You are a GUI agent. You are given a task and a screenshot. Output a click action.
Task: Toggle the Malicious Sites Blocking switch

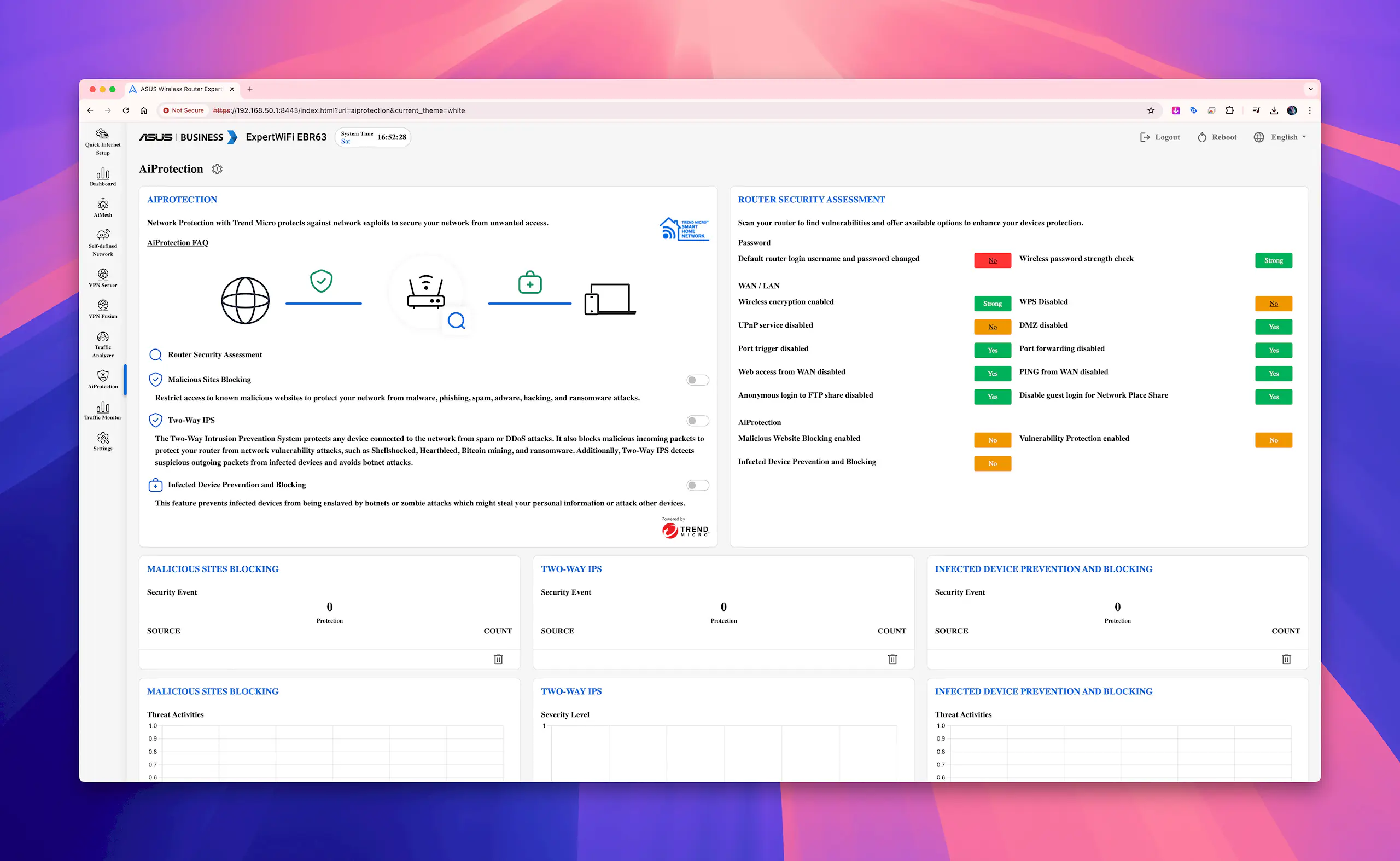[697, 379]
